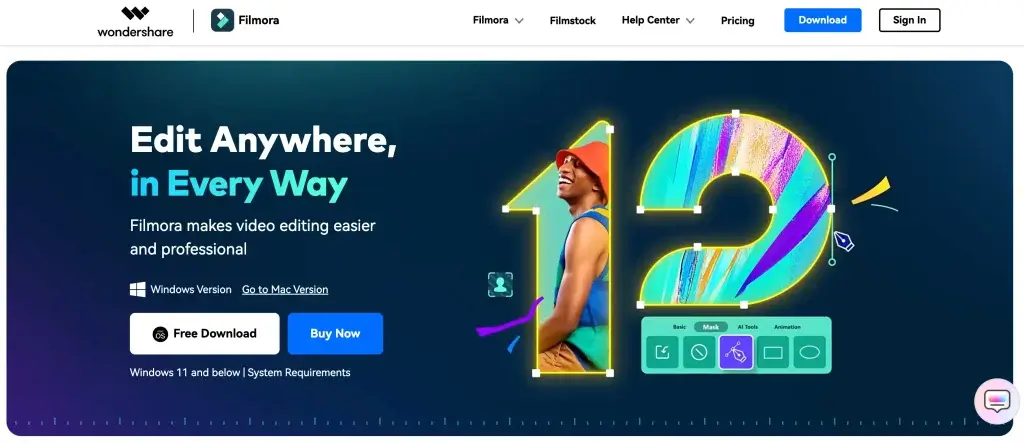Click the blue Download button
The image size is (1024, 444).
click(823, 20)
